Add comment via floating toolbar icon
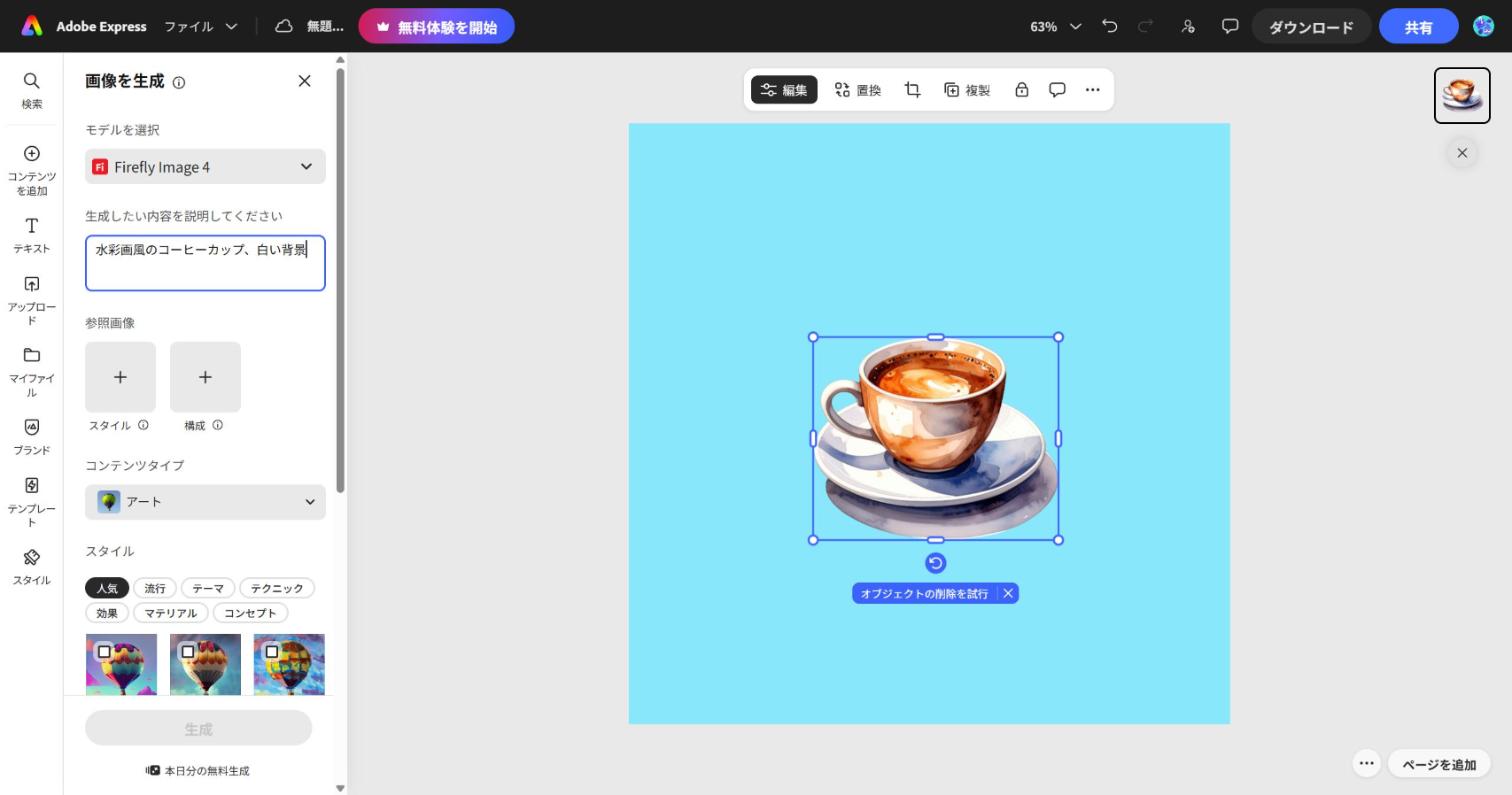Viewport: 1512px width, 795px height. [1057, 90]
